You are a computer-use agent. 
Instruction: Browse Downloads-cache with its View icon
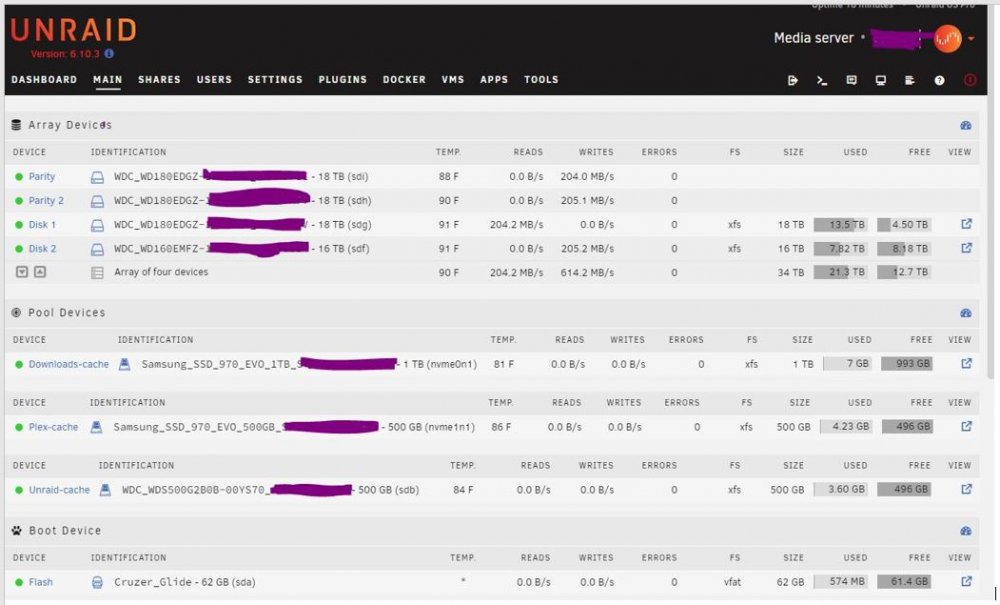[x=966, y=363]
